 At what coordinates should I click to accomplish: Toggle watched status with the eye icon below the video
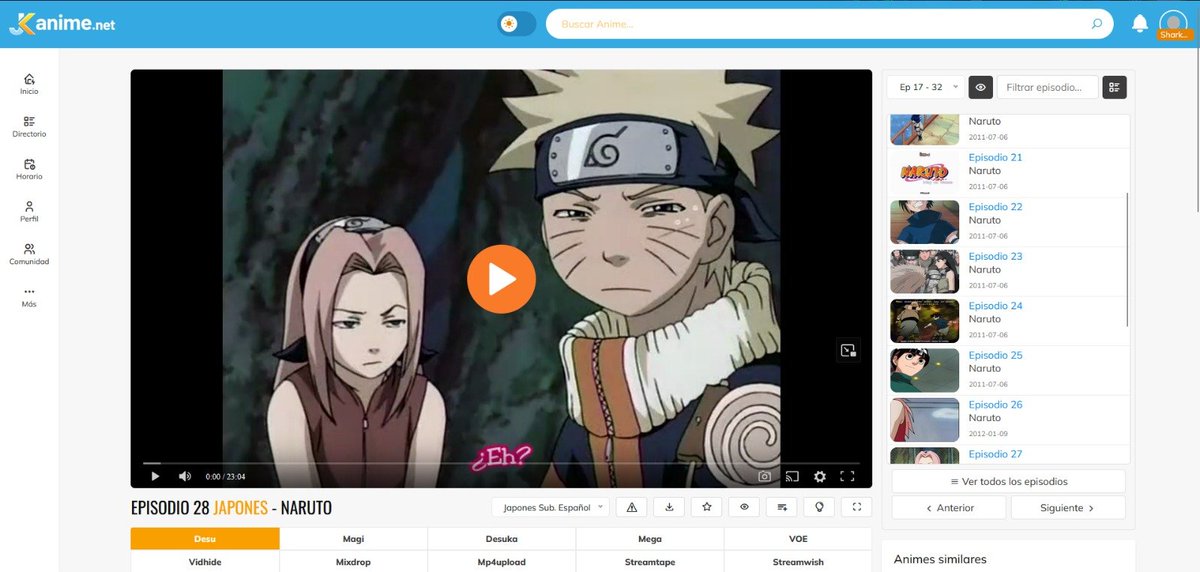tap(744, 507)
